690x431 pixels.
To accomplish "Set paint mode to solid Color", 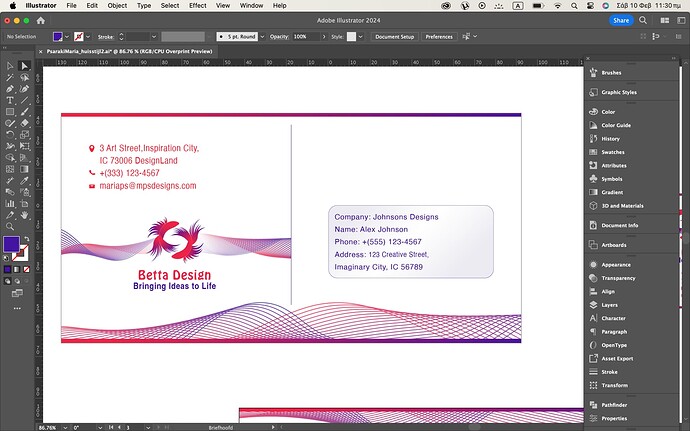I will pyautogui.click(x=7, y=269).
